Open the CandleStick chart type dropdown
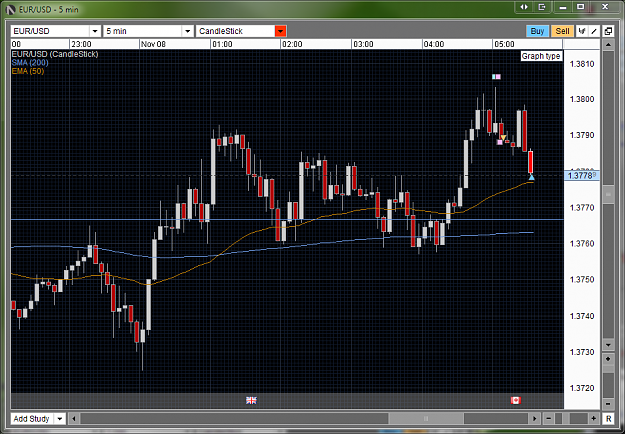The image size is (625, 434). click(281, 31)
